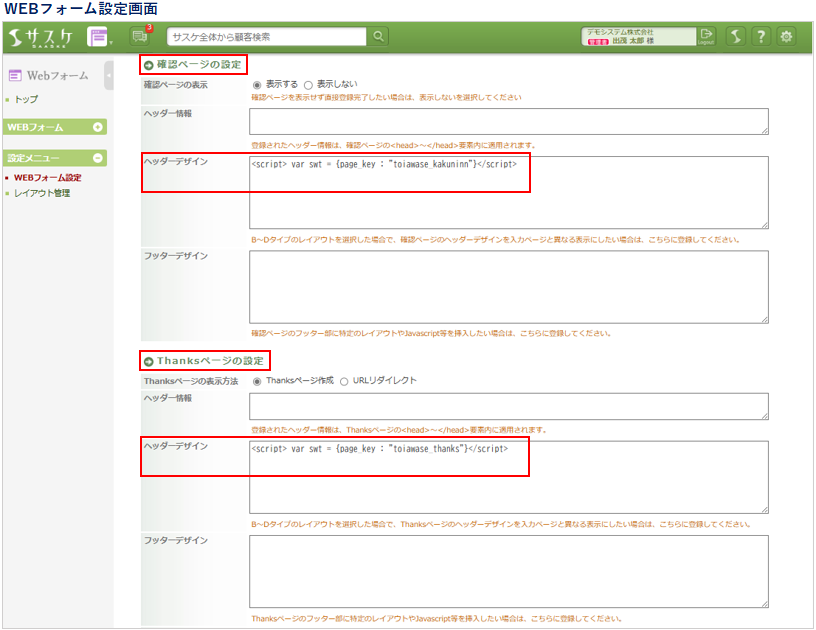Open the Saaske S shortcut icon
816x630 pixels.
(x=735, y=36)
